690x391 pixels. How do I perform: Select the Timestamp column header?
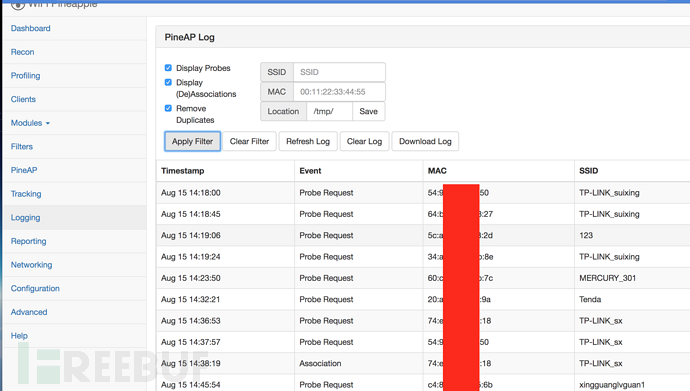[183, 171]
